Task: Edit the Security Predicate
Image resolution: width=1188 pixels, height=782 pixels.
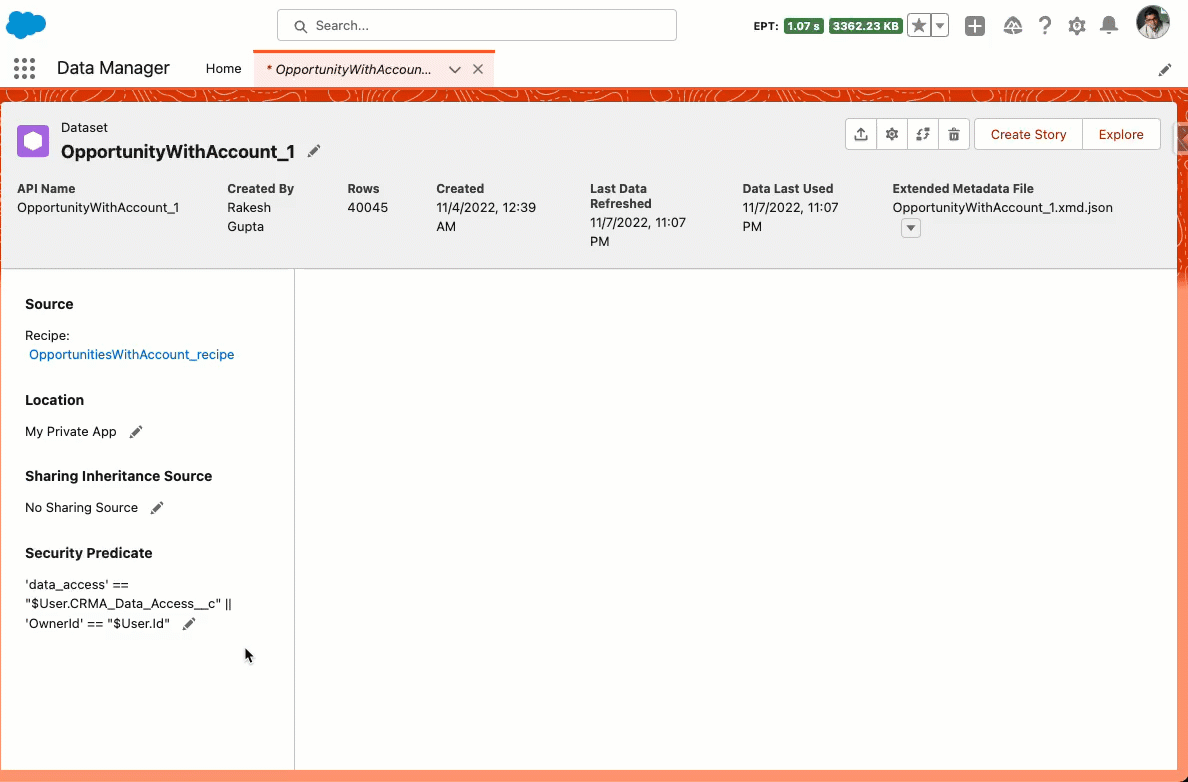Action: [x=189, y=623]
